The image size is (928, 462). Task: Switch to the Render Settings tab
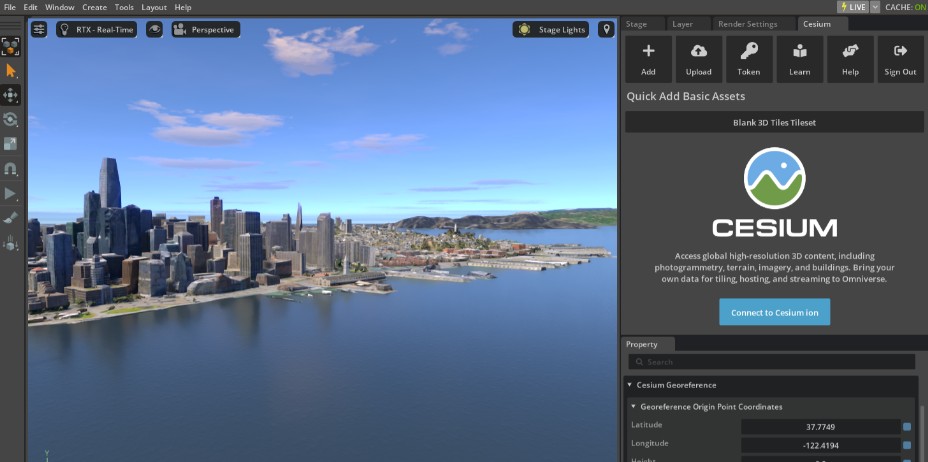click(x=747, y=24)
